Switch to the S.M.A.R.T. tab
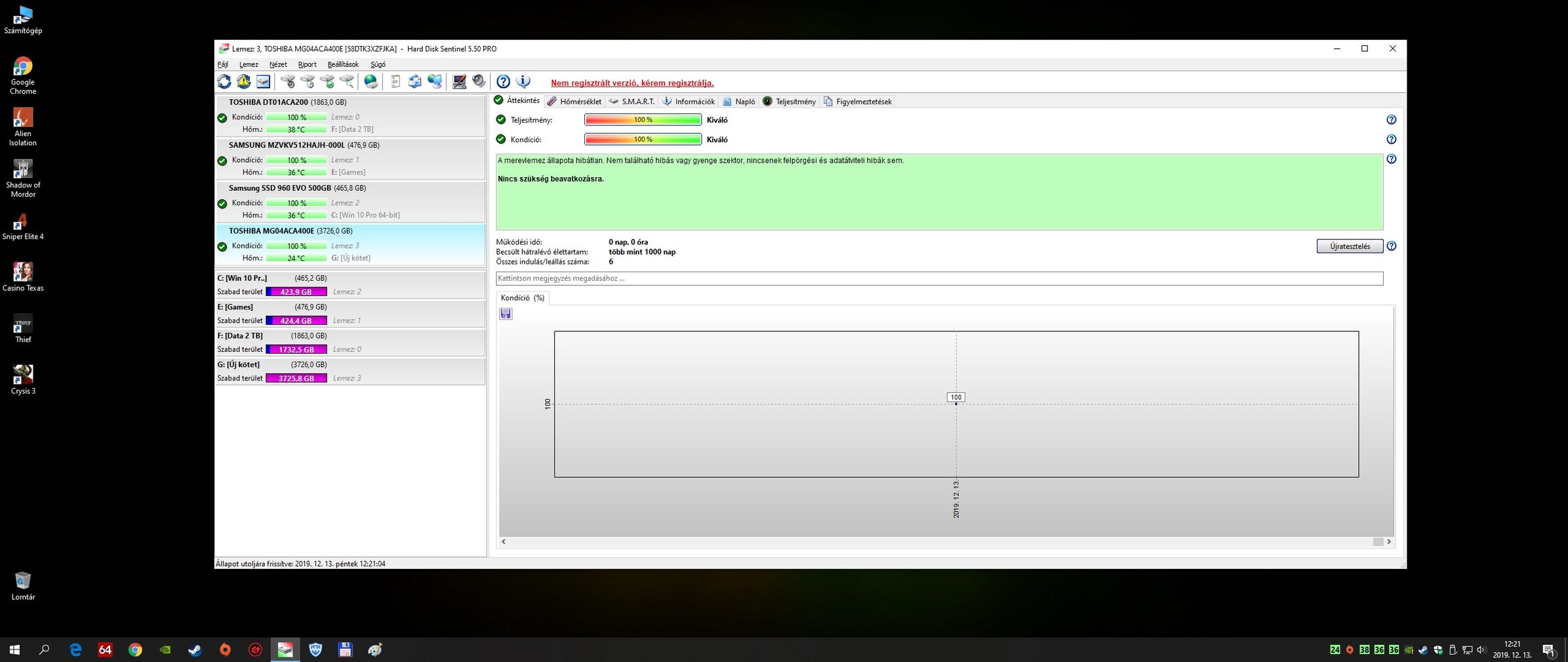 (632, 102)
